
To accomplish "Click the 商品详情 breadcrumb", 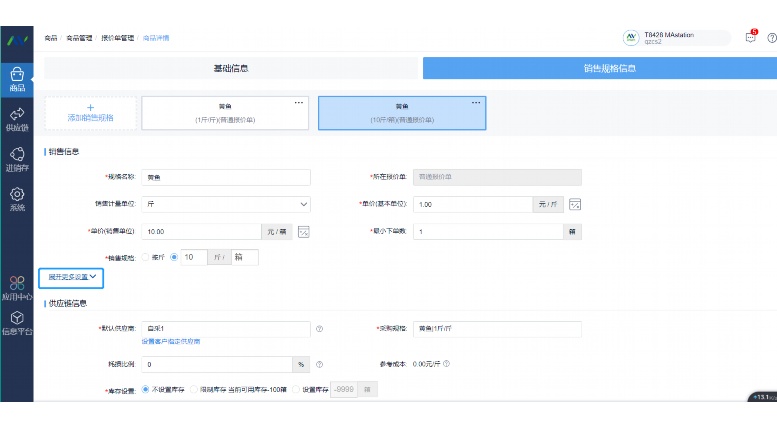I will 156,38.
